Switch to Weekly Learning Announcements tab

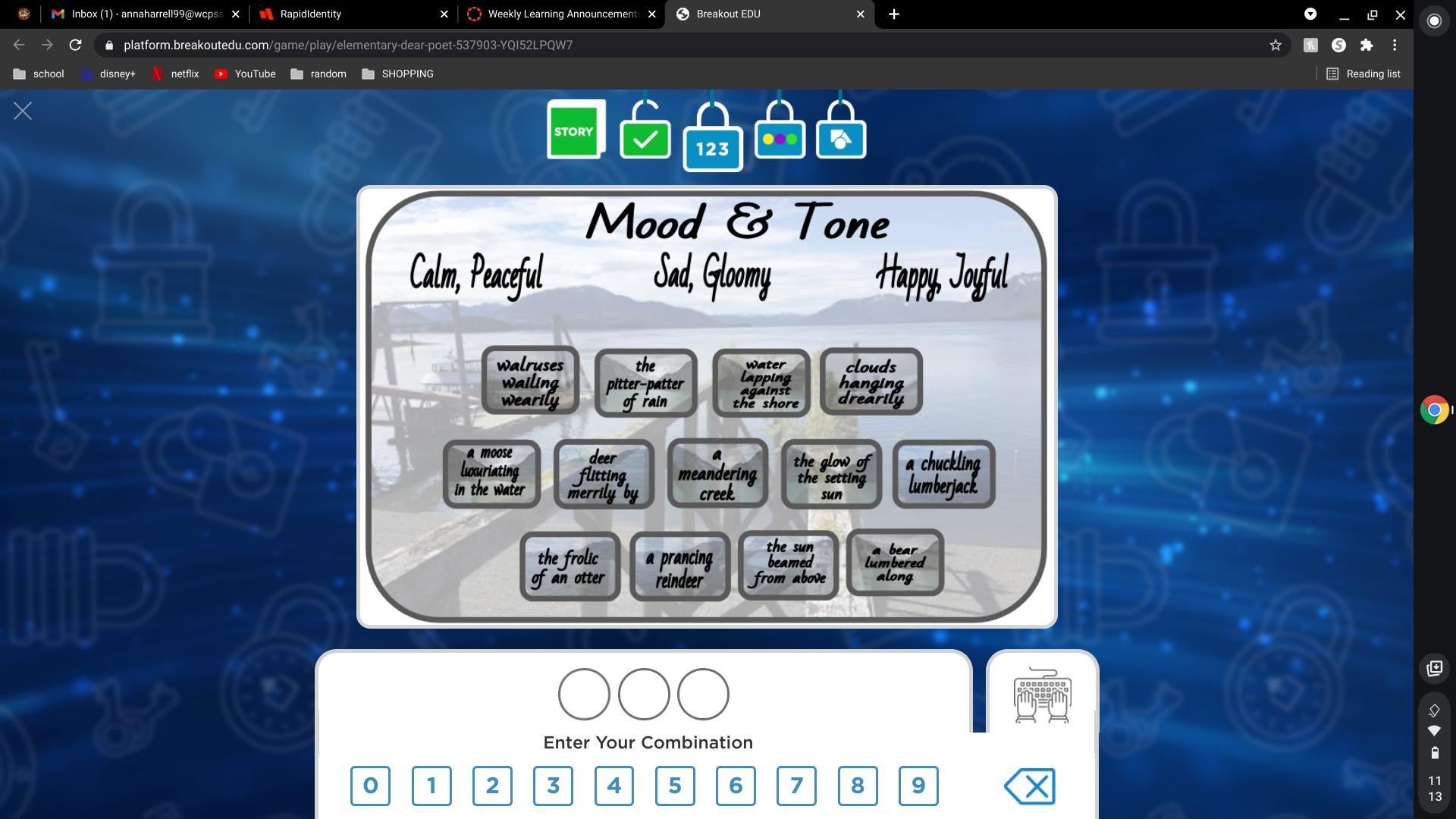click(x=561, y=14)
